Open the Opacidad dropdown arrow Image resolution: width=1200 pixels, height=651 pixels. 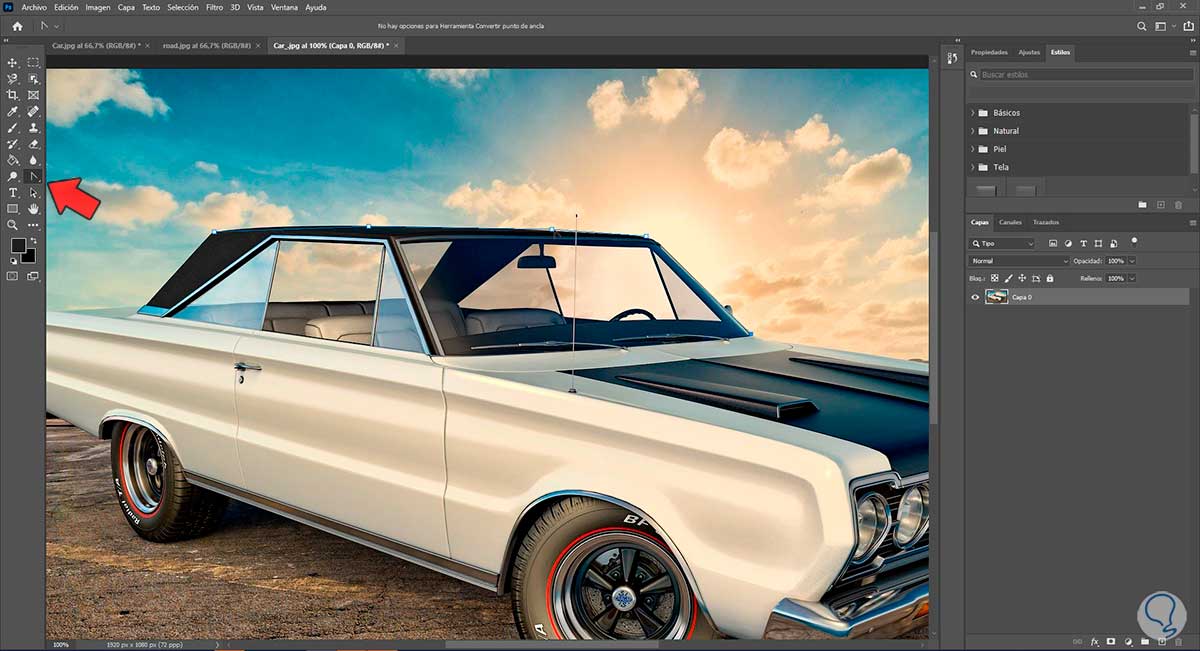(1131, 261)
